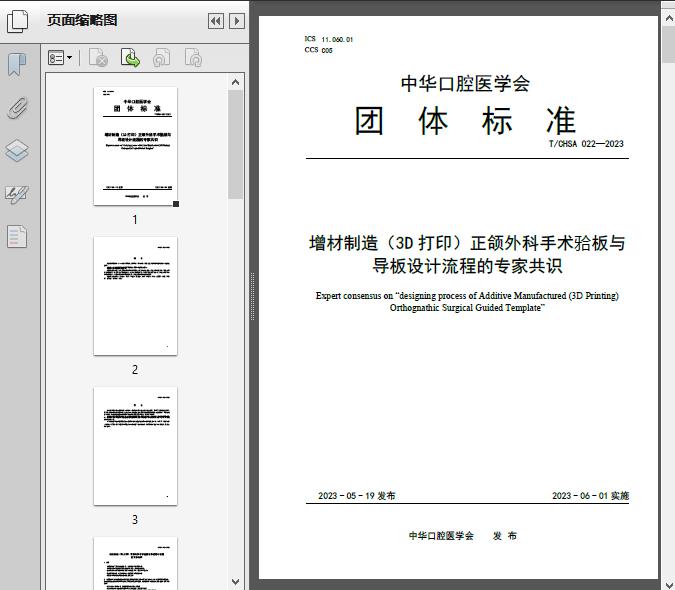
Task: Click the large 团体标准 title text
Action: [465, 121]
